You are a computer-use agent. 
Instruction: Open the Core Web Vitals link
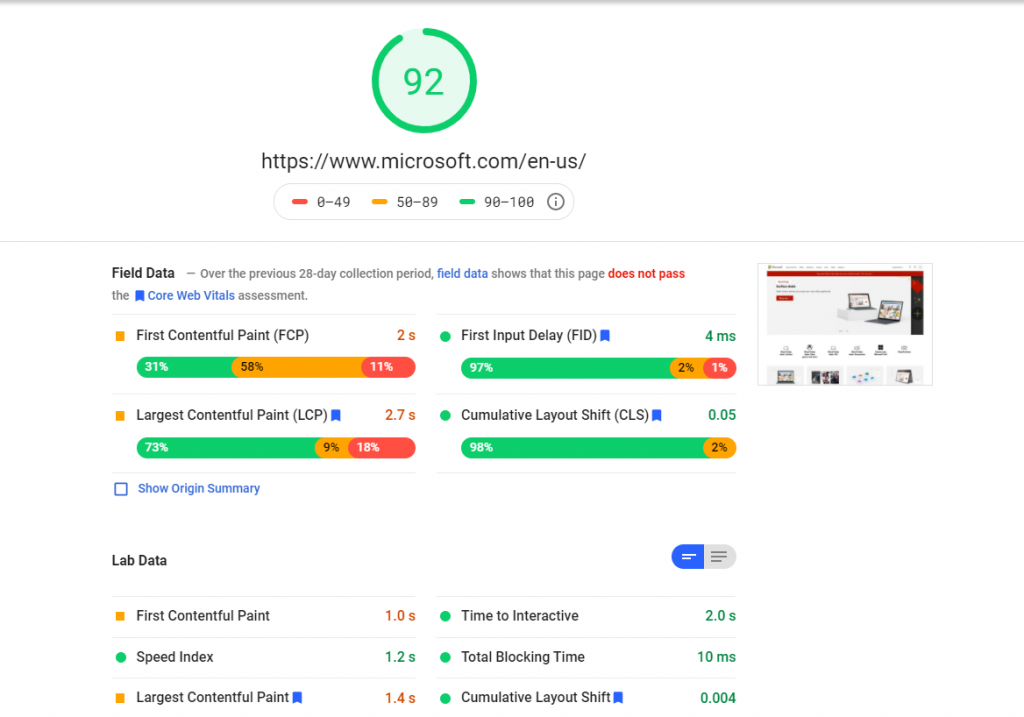[x=191, y=296]
